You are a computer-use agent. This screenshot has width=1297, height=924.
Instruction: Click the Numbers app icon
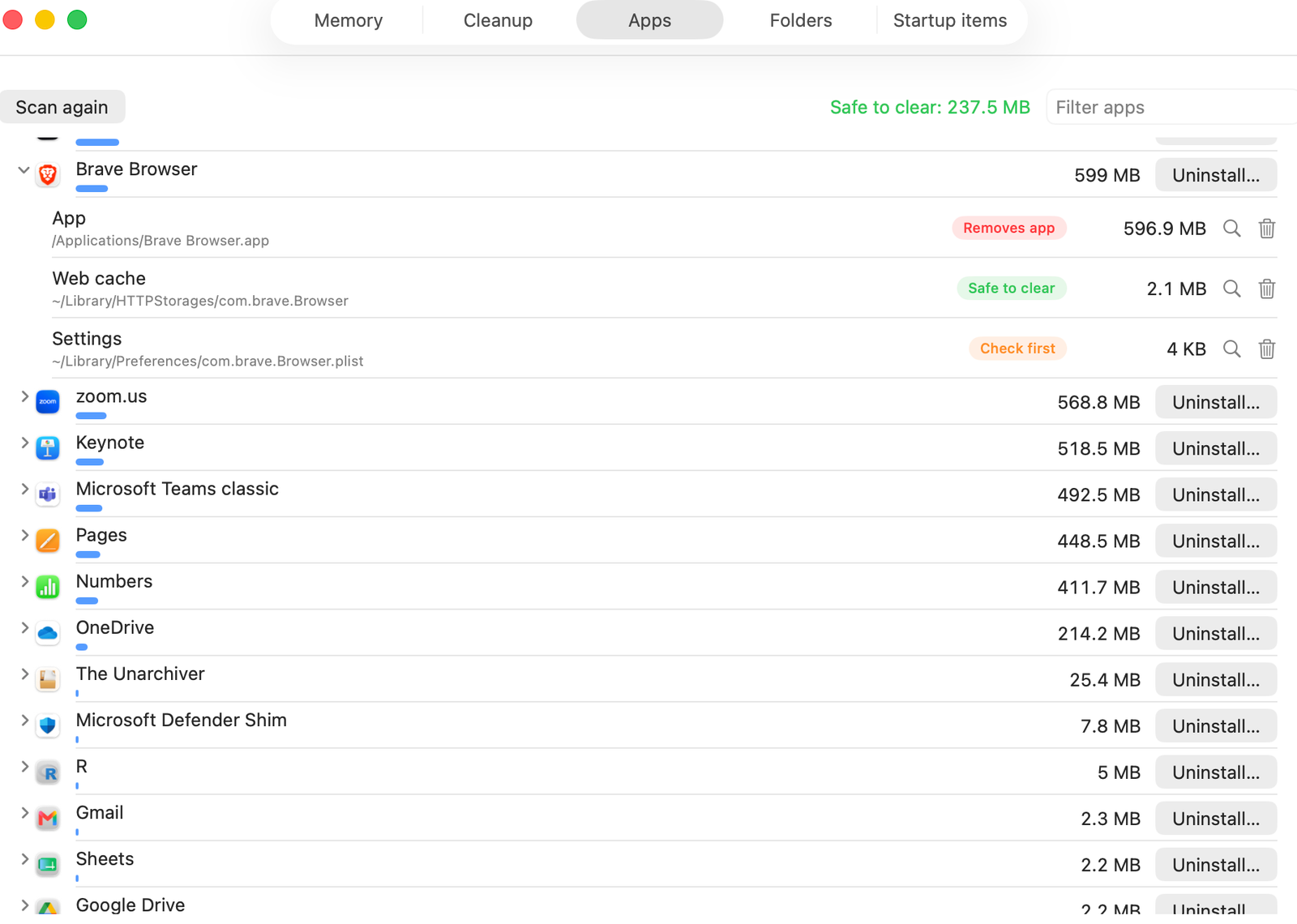[x=48, y=586]
